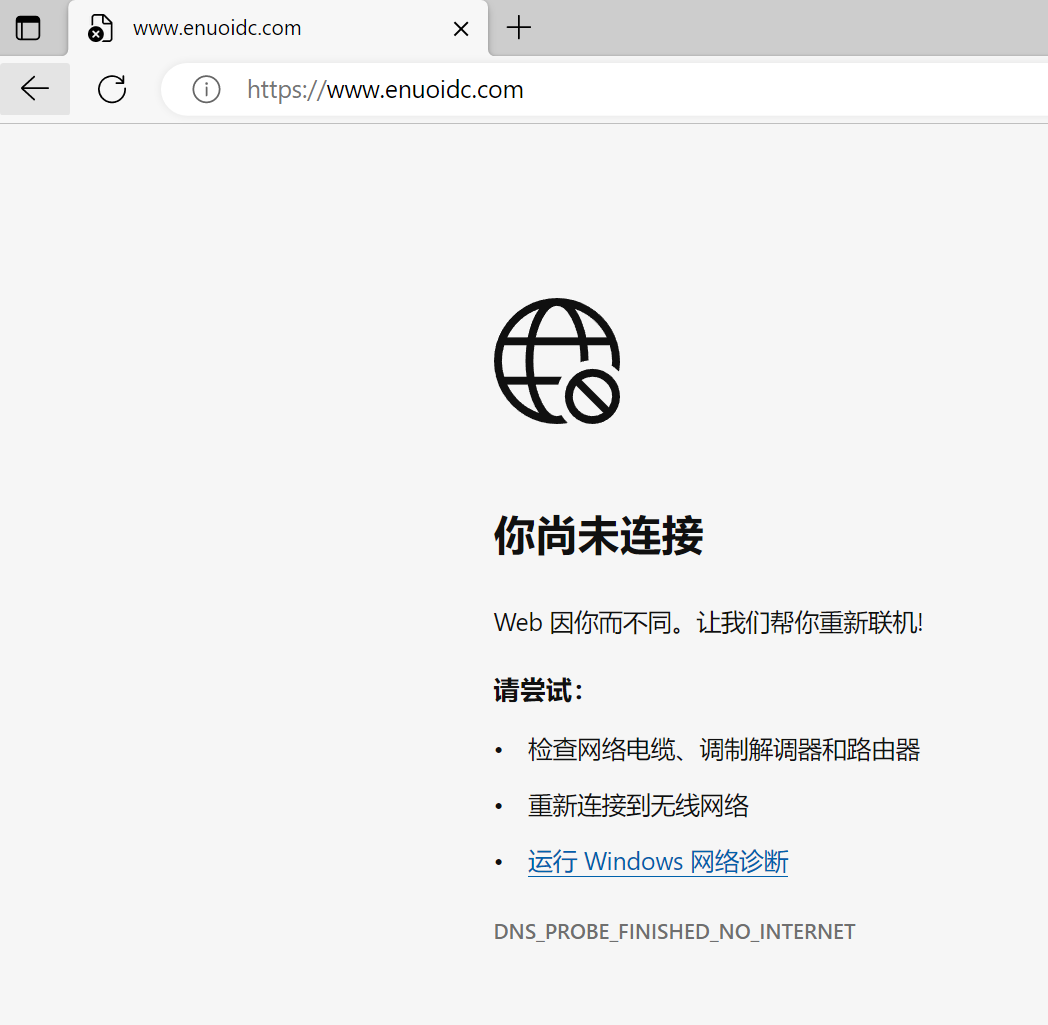The image size is (1048, 1025).
Task: Click the Web 因你而不同 message line
Action: coord(707,623)
